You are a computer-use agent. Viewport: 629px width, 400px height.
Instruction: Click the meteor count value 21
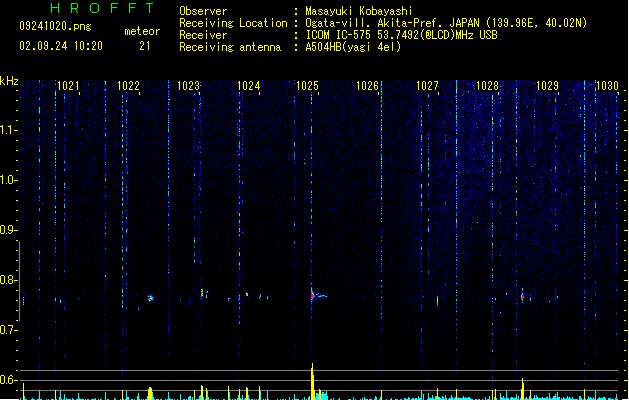145,46
